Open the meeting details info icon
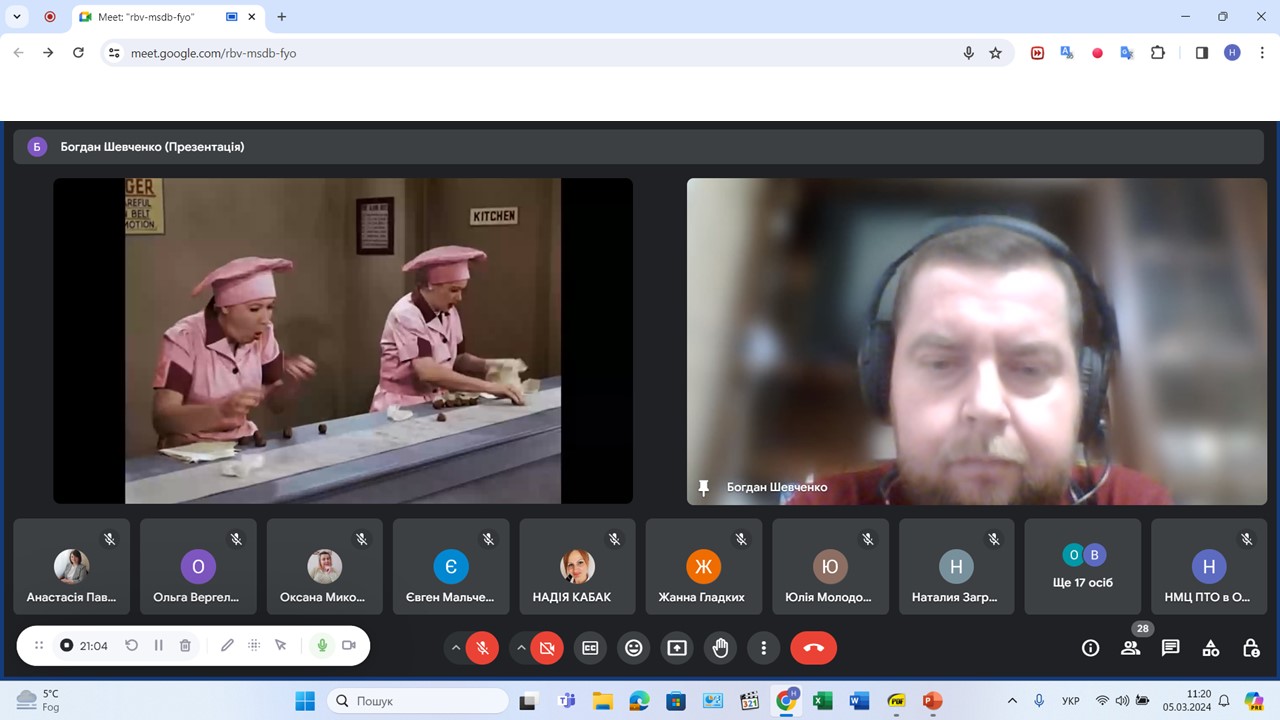 pos(1090,648)
